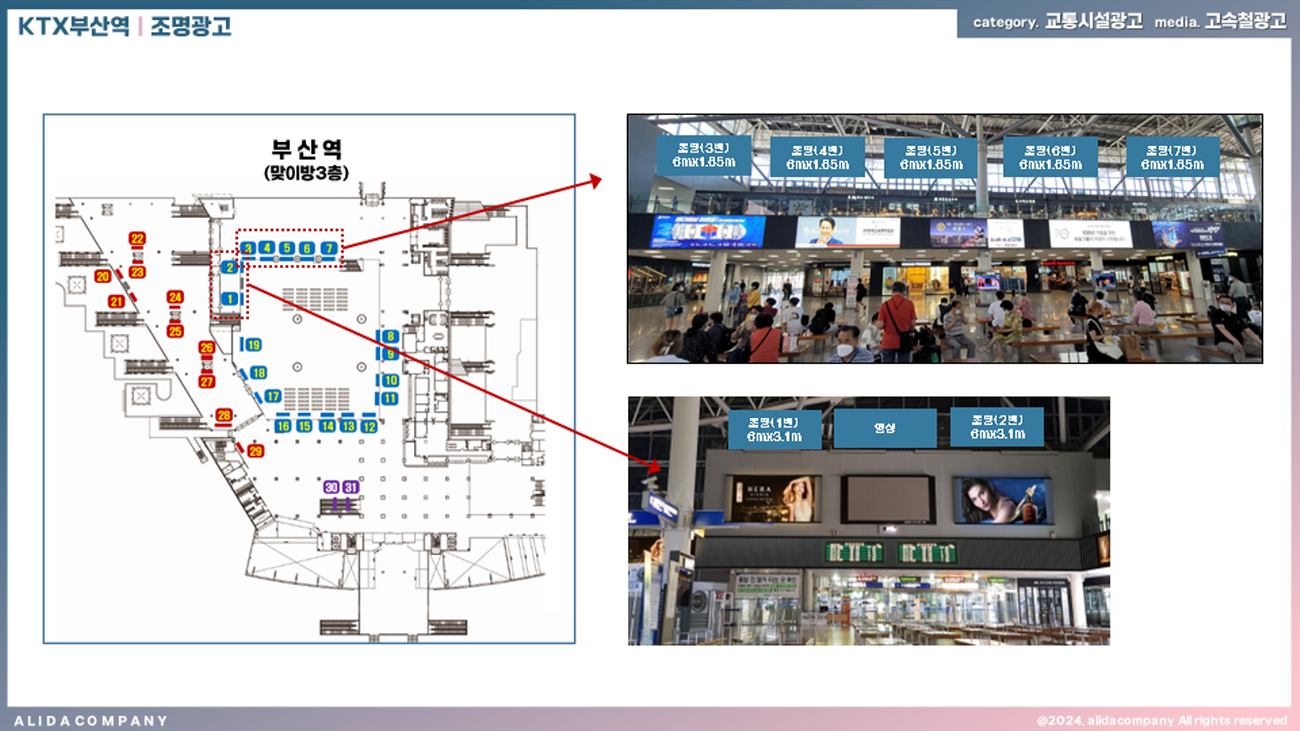Click purple marker number 30
Viewport: 1300px width, 731px height.
(331, 487)
